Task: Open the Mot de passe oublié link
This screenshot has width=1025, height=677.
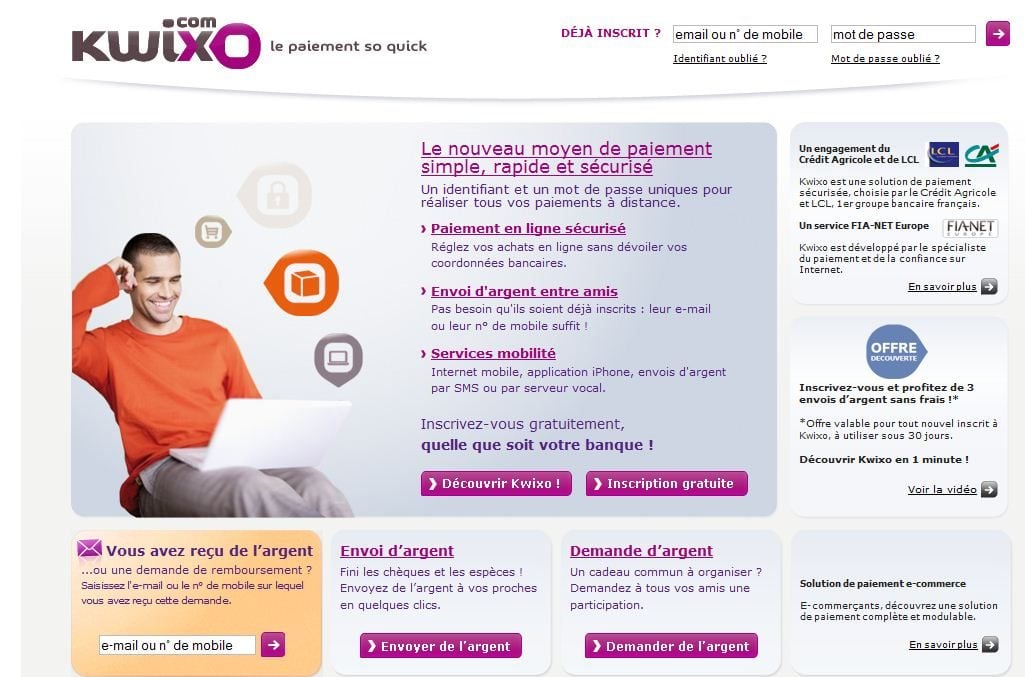Action: (885, 59)
